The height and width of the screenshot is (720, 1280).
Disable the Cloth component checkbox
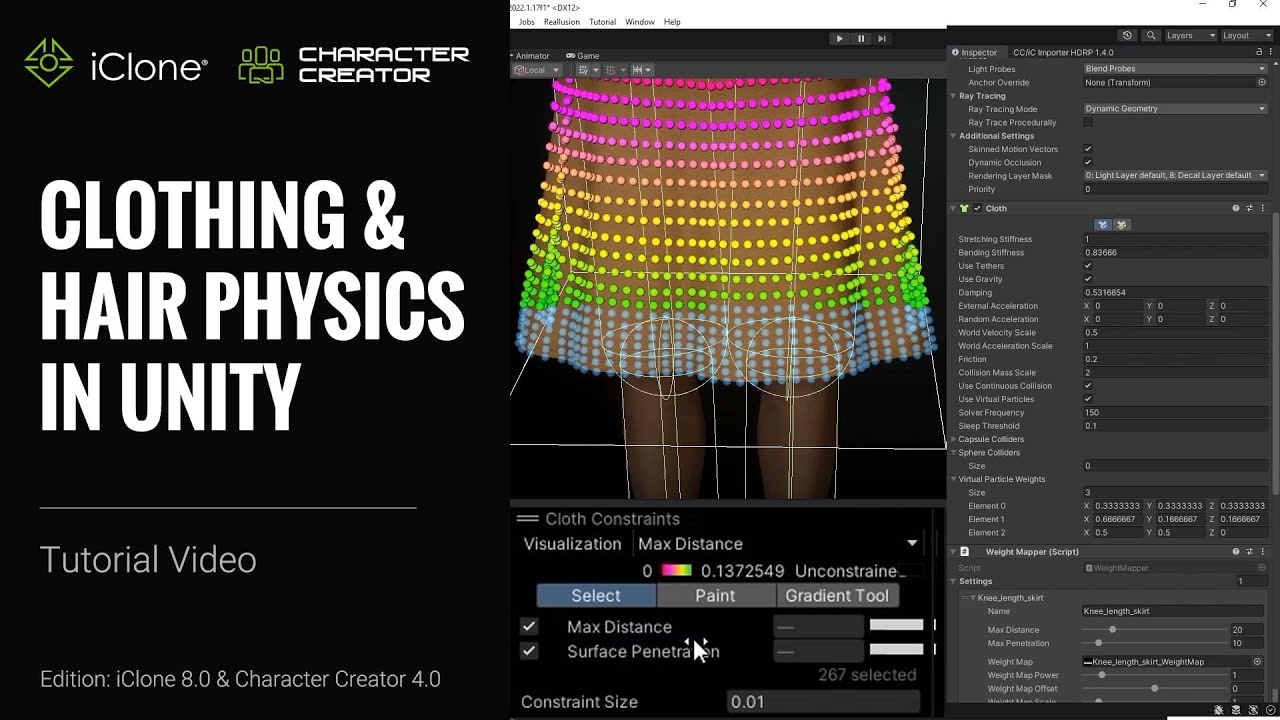[x=977, y=208]
